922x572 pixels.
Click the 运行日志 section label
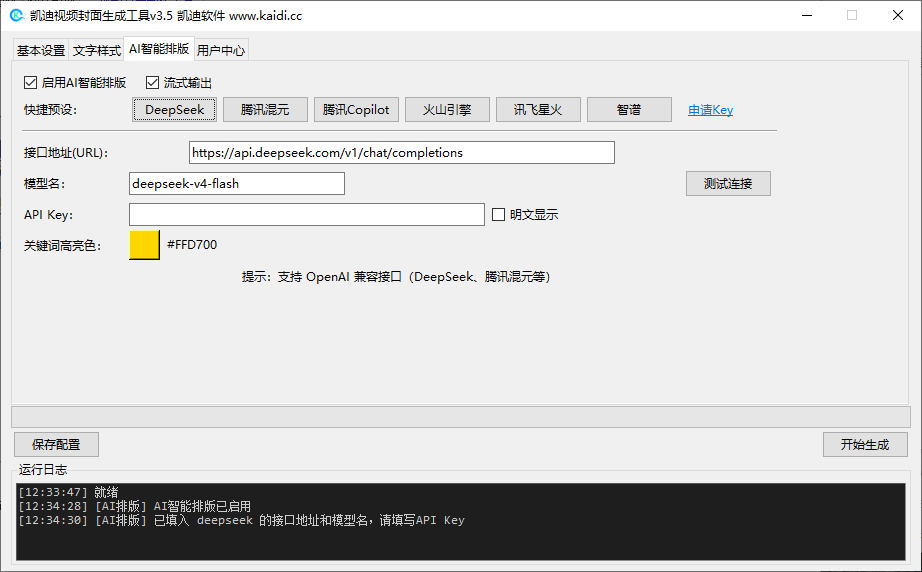[x=43, y=469]
